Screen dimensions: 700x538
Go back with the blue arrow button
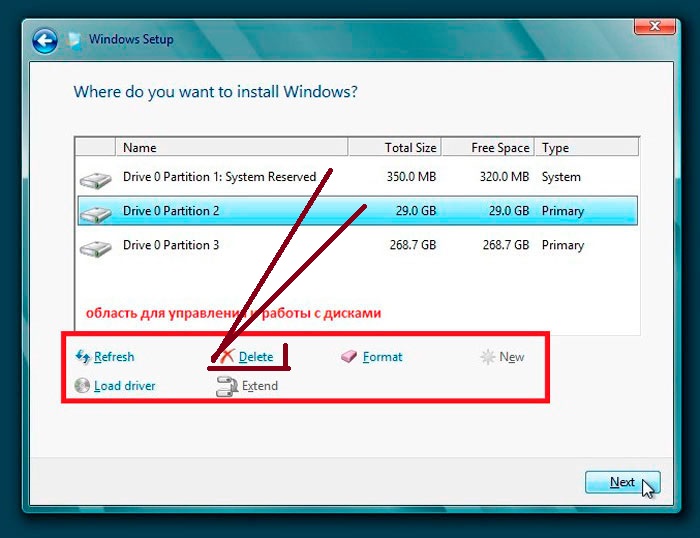coord(45,41)
